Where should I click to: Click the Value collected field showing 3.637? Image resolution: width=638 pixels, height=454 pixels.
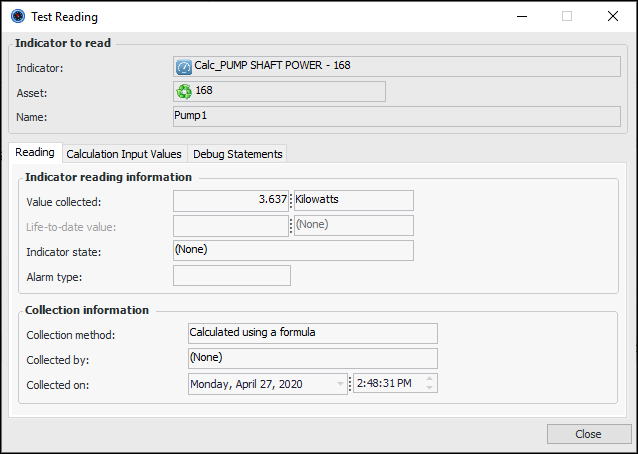[x=231, y=201]
